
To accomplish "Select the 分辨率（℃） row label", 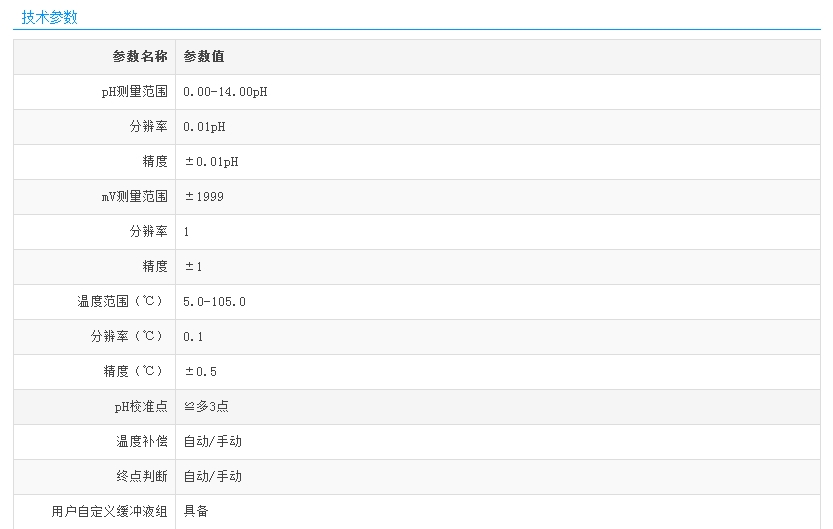I will click(x=128, y=337).
